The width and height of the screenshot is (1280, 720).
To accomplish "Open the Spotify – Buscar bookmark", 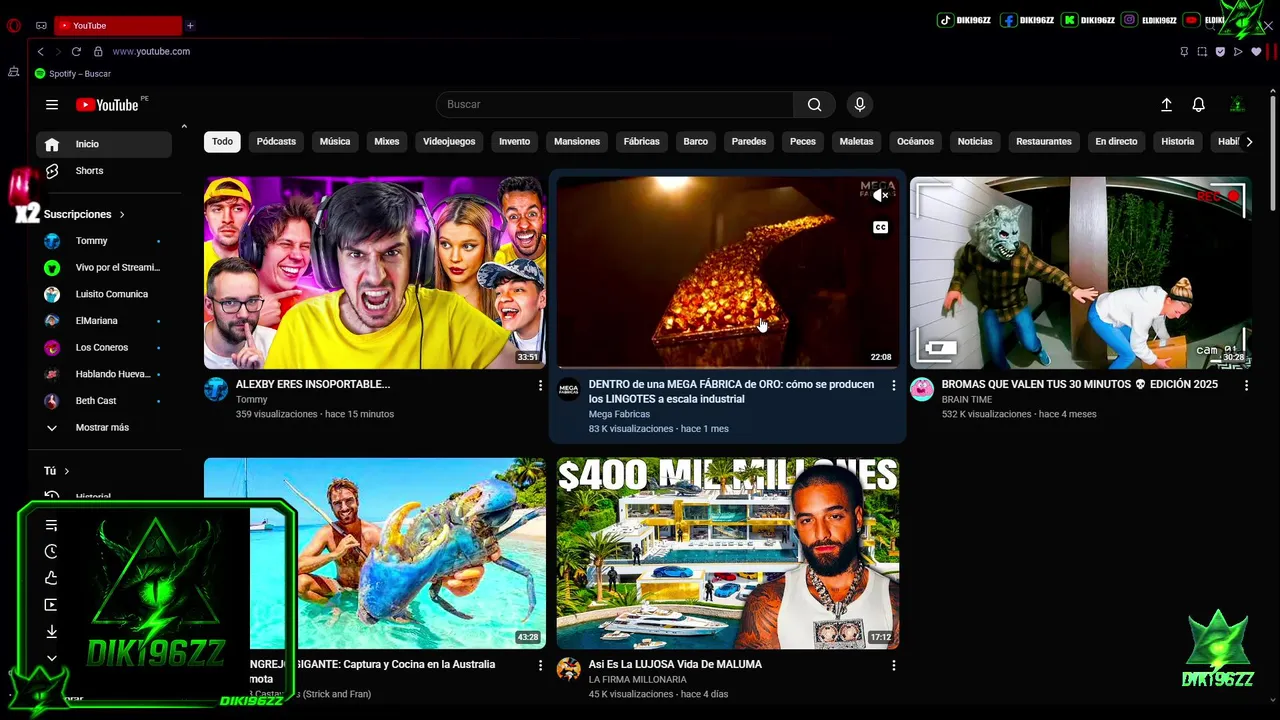I will (73, 74).
